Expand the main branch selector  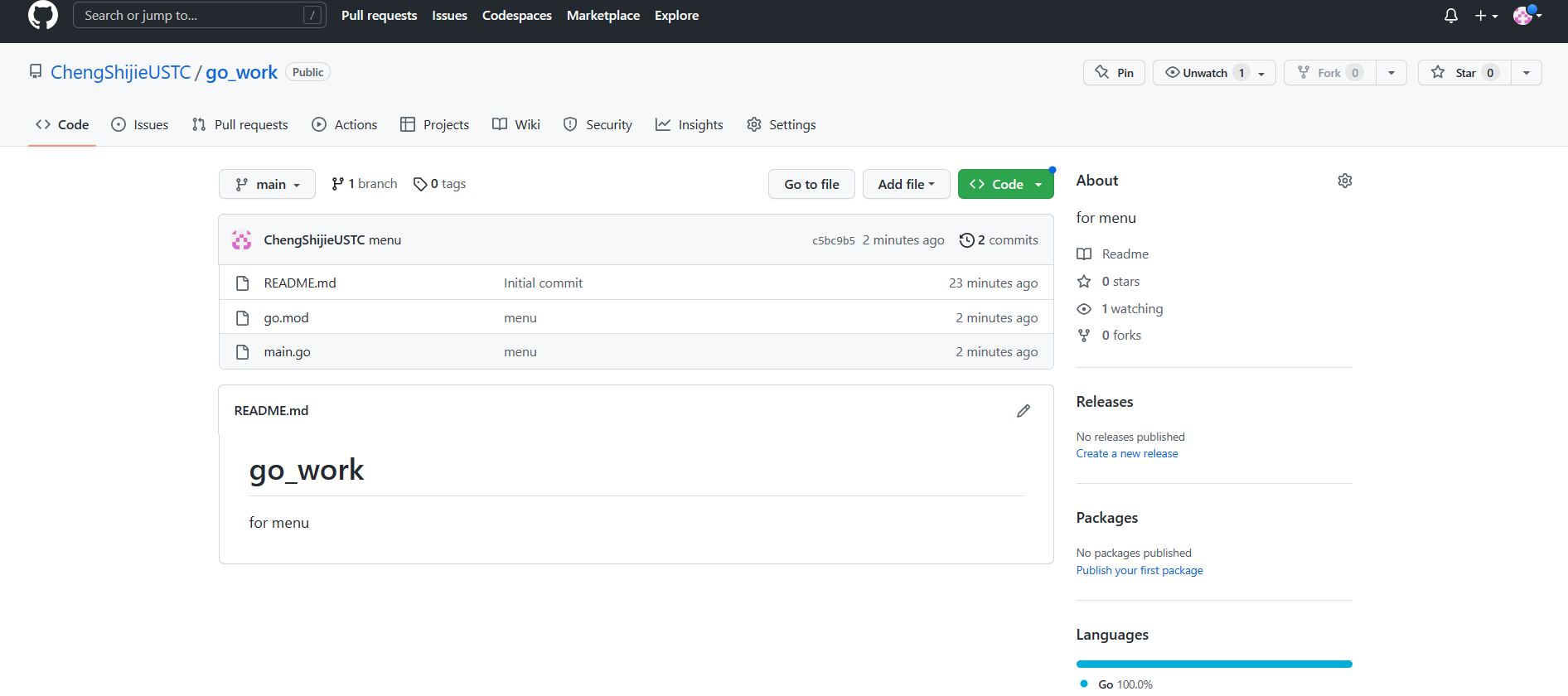(x=267, y=184)
